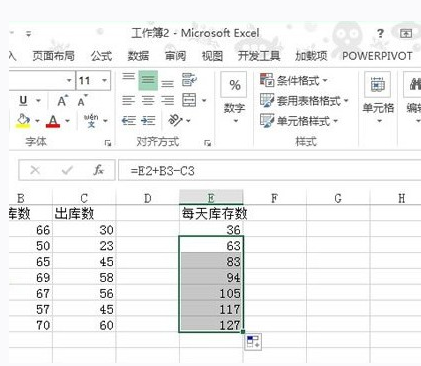Open 页面布局 ribbon tab
Viewport: 421px width, 366px height.
[x=53, y=56]
